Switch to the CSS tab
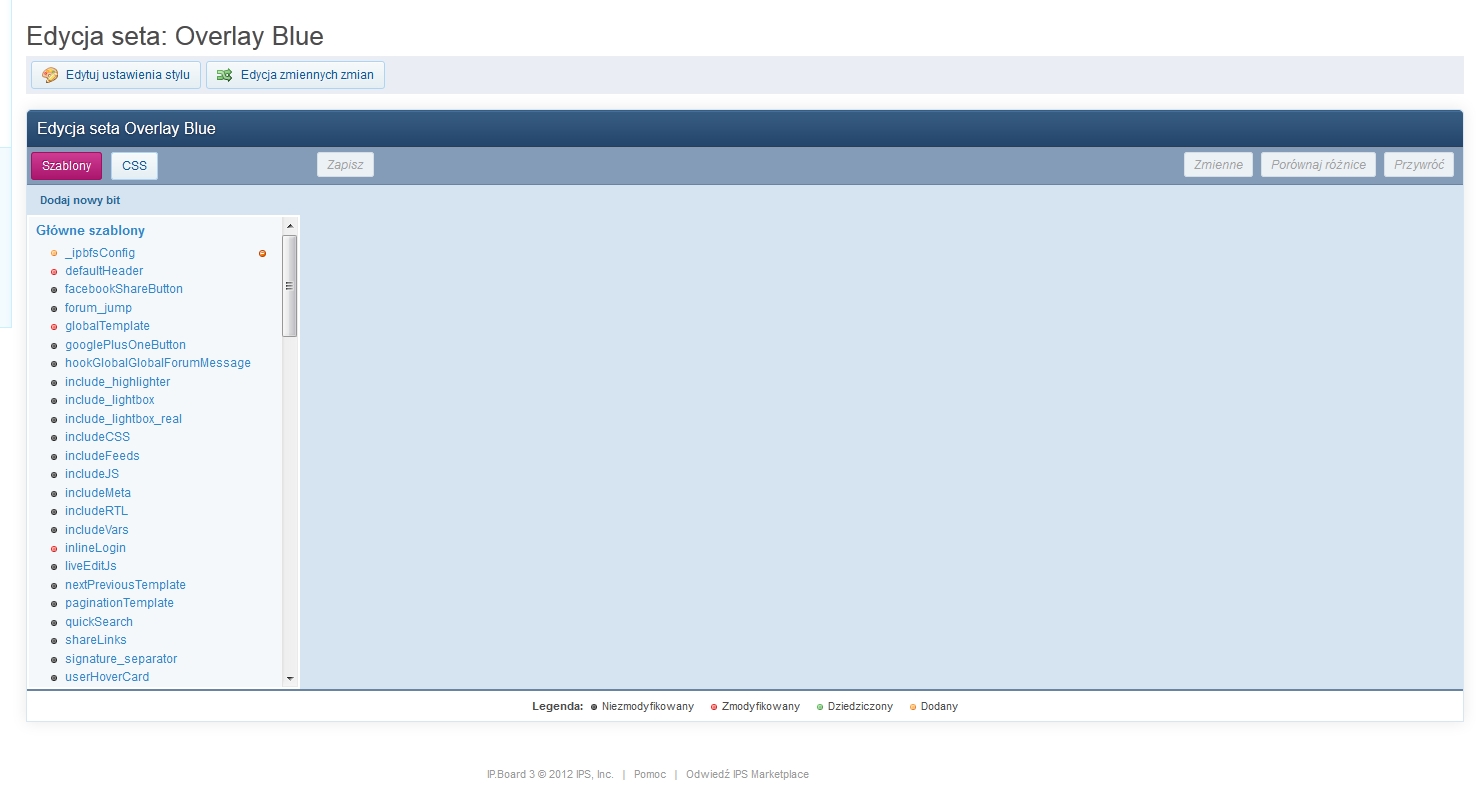This screenshot has height=795, width=1476. 134,166
